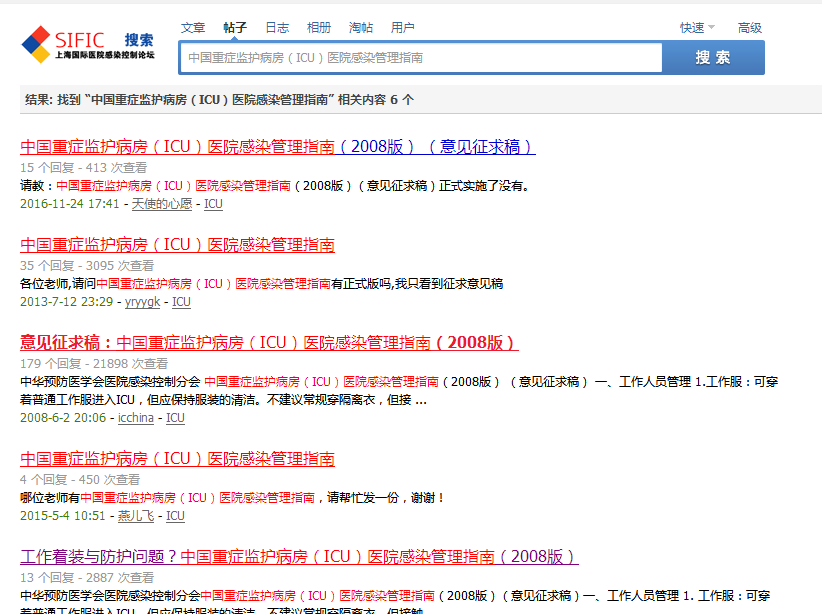The height and width of the screenshot is (614, 822).
Task: Open first result about 2008版 意见征求稿
Action: pyautogui.click(x=277, y=146)
